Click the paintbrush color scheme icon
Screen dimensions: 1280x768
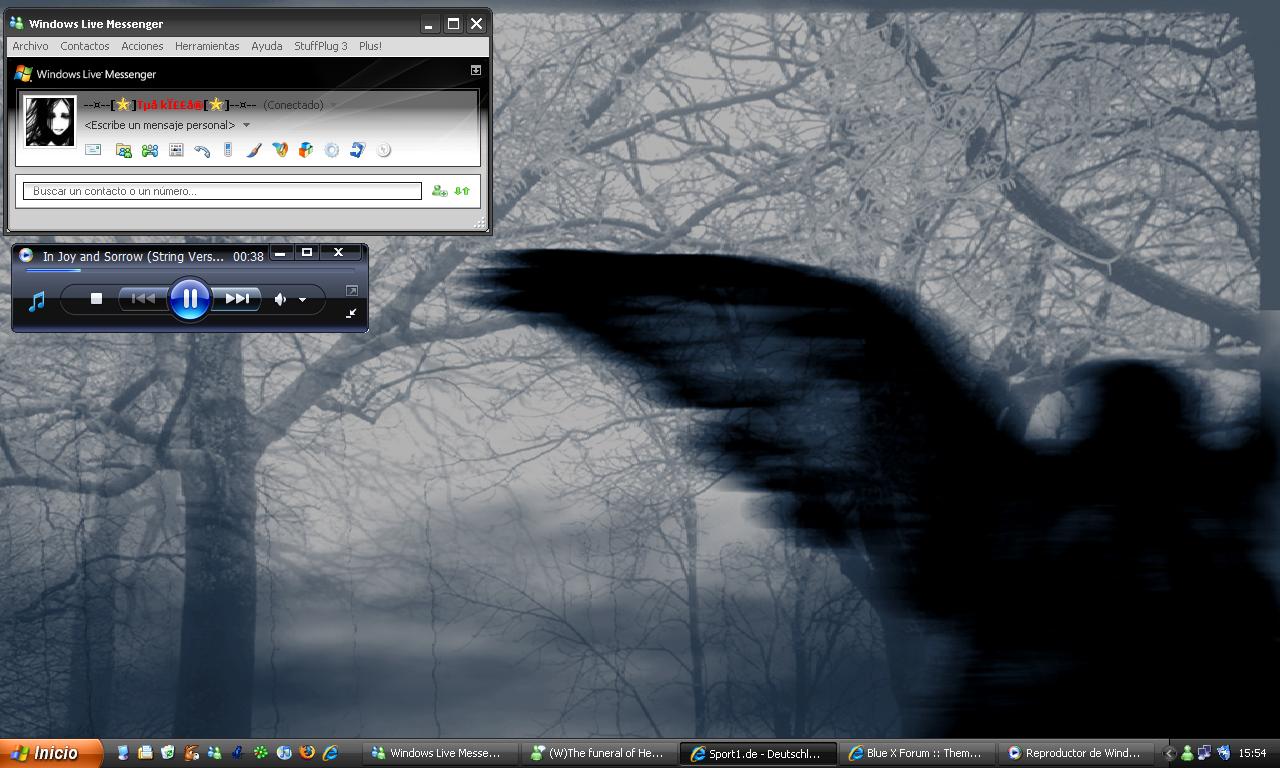point(254,150)
